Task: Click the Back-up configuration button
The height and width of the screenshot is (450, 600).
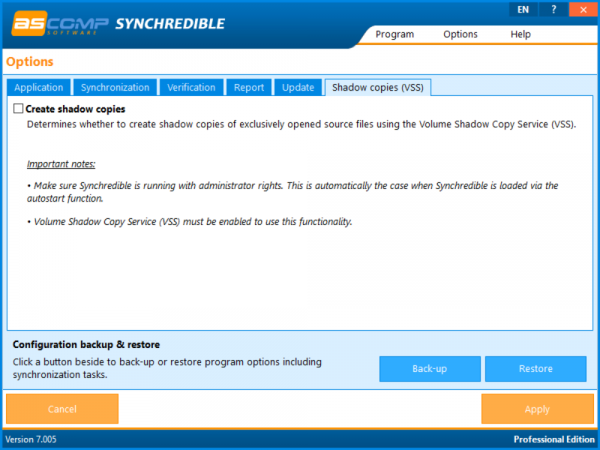Action: [x=430, y=369]
